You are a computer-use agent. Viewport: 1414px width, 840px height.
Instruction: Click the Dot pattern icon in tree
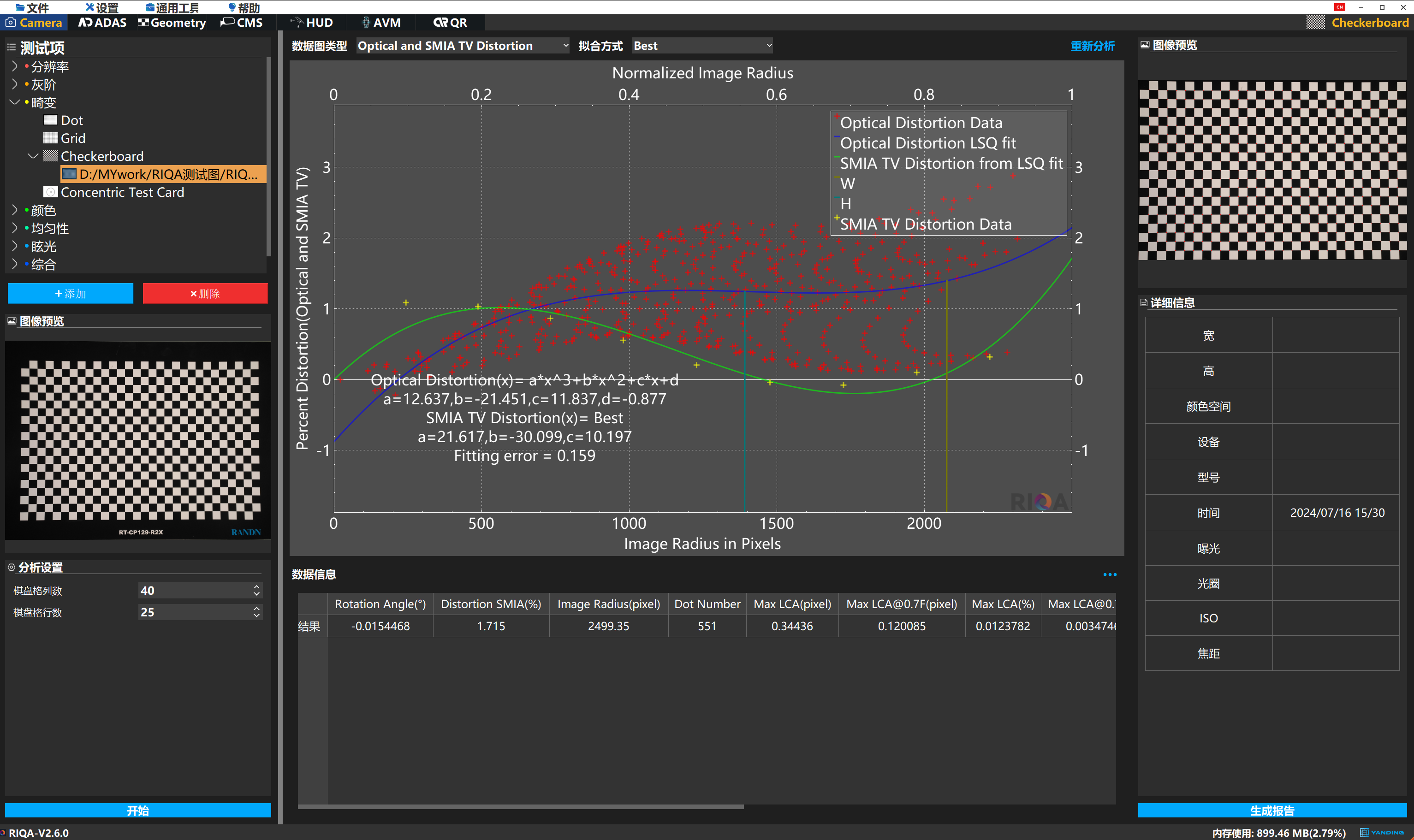50,120
